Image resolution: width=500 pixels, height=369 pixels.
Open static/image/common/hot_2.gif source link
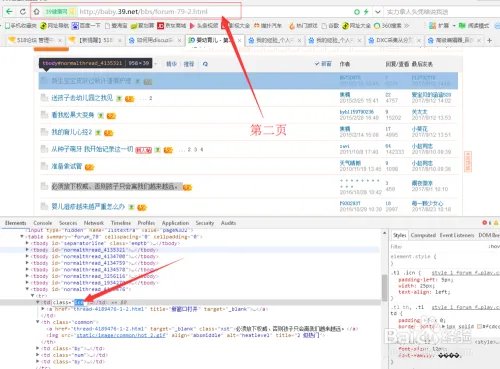coord(121,335)
